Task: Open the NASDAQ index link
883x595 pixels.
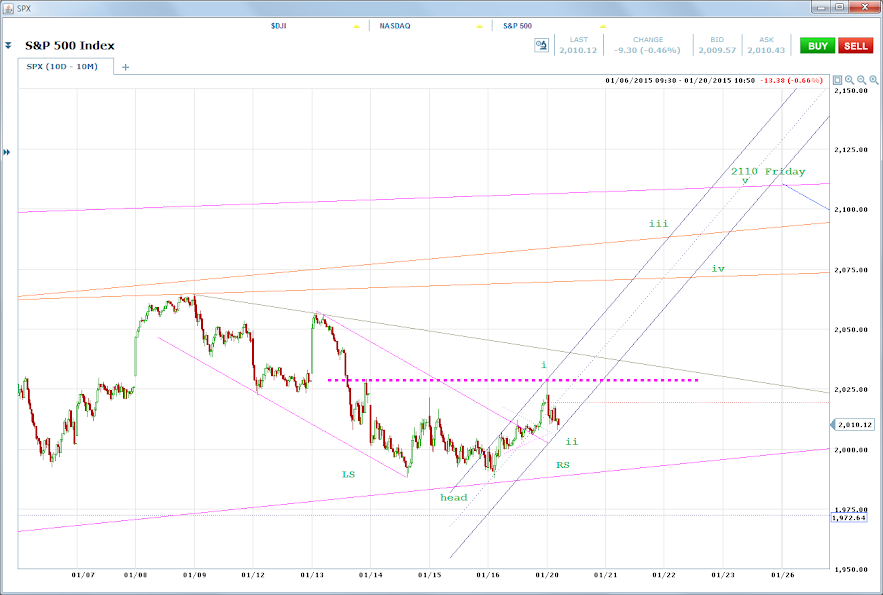Action: click(x=395, y=26)
